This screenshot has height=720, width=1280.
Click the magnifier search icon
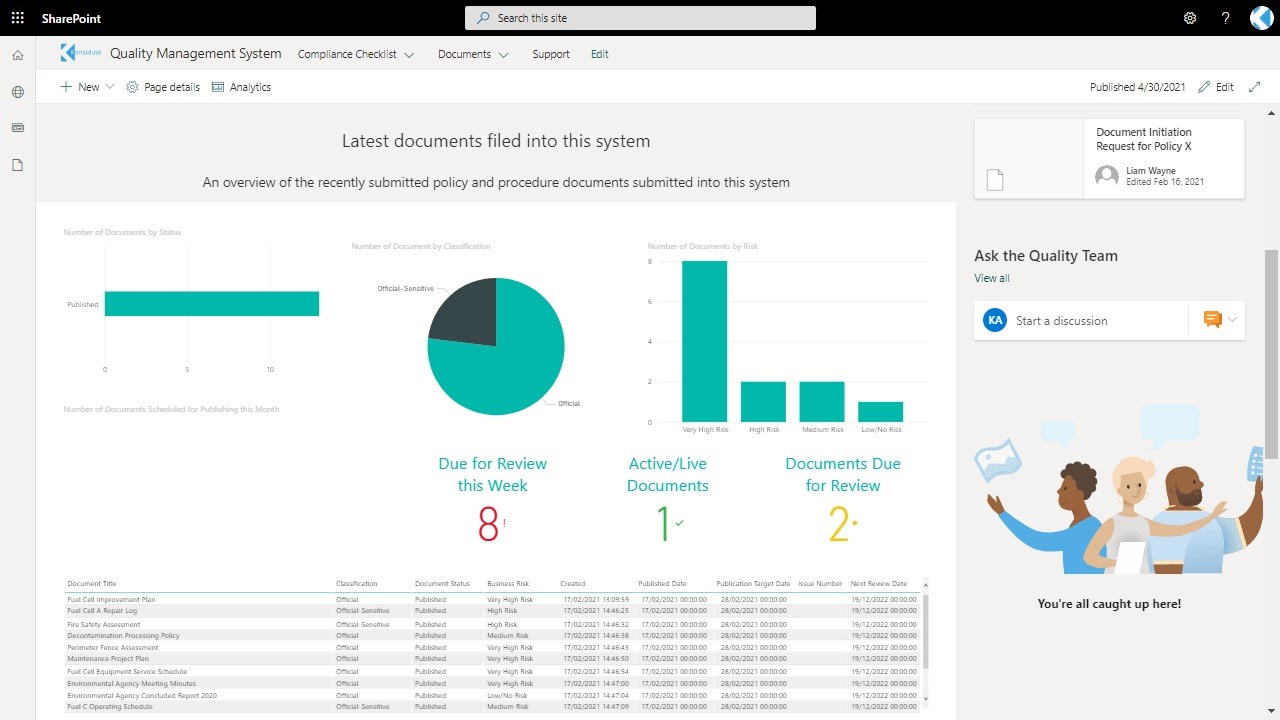[x=484, y=18]
